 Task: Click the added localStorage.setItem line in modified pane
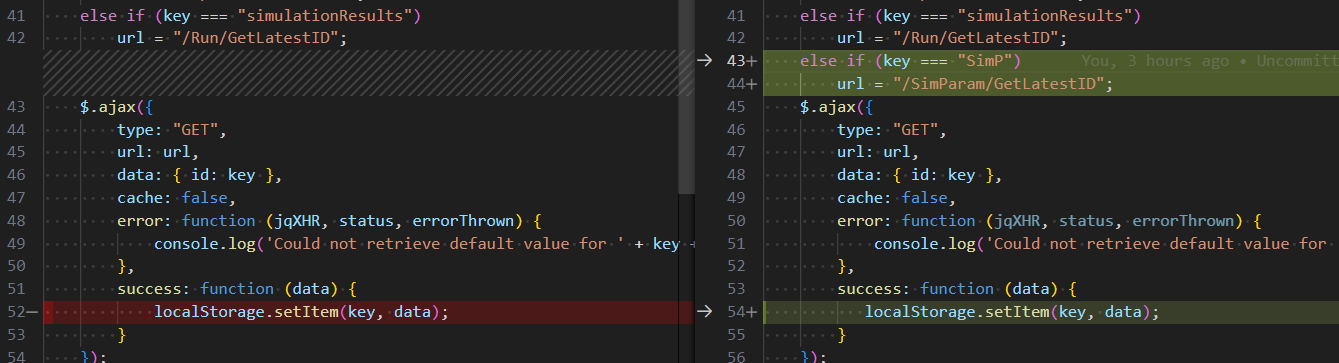pos(1012,312)
